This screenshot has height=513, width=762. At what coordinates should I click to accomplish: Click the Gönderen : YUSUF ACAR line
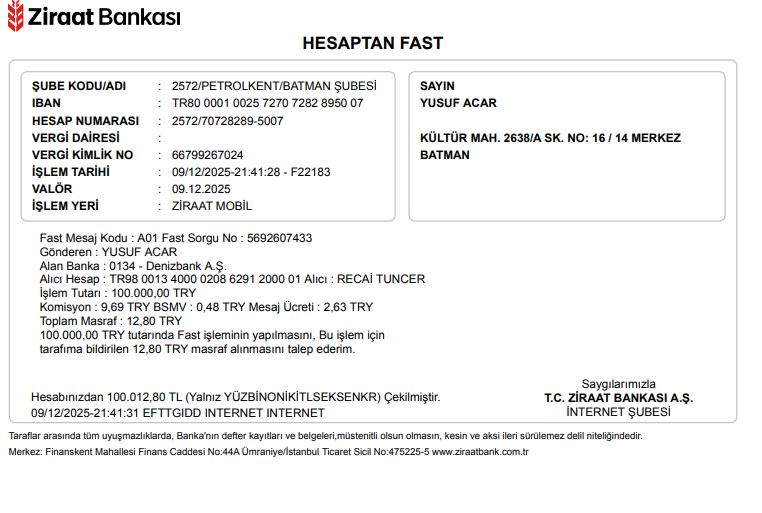(108, 252)
